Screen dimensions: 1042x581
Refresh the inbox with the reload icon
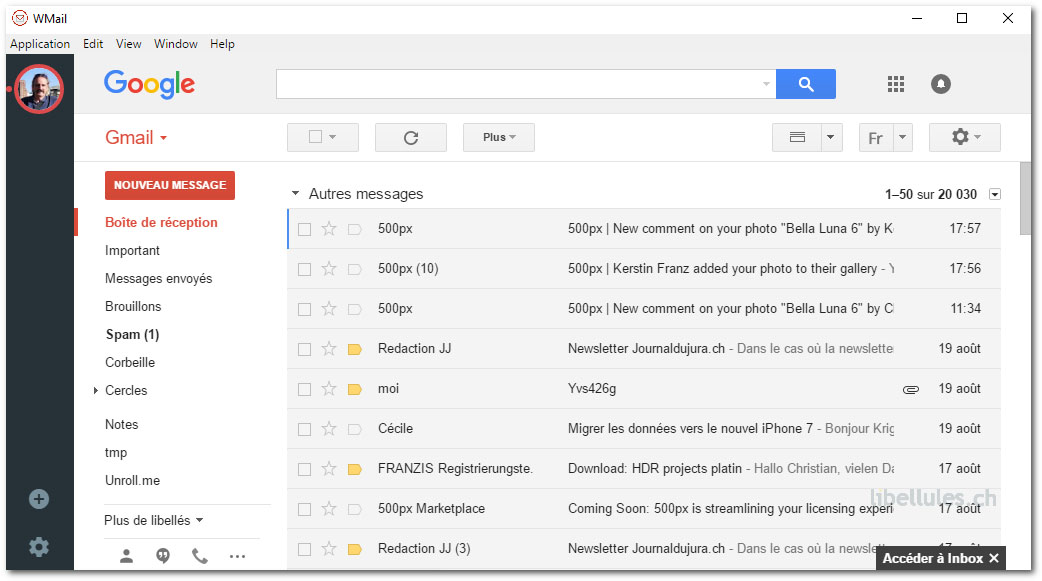411,138
